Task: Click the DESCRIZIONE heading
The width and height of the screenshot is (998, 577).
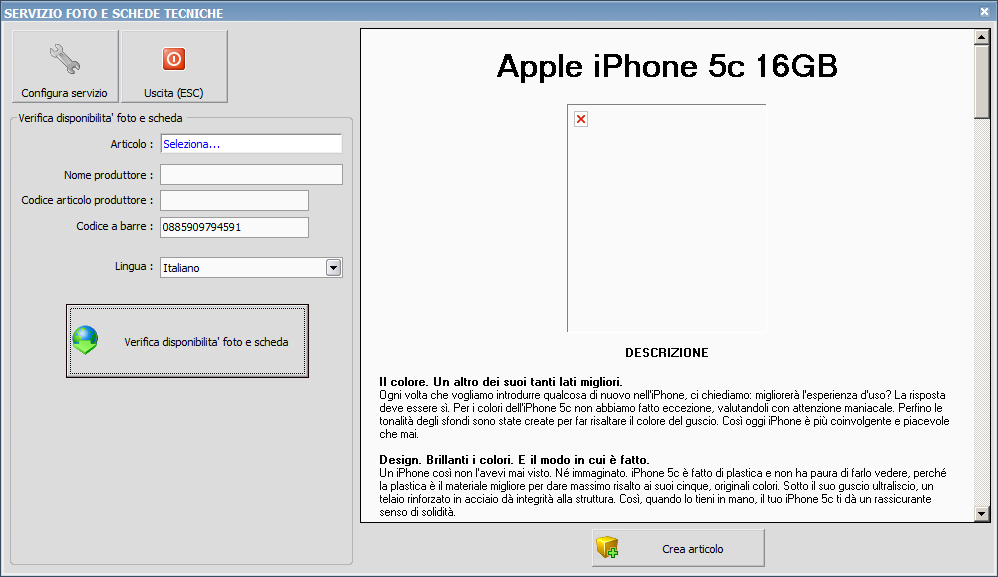Action: pyautogui.click(x=666, y=352)
